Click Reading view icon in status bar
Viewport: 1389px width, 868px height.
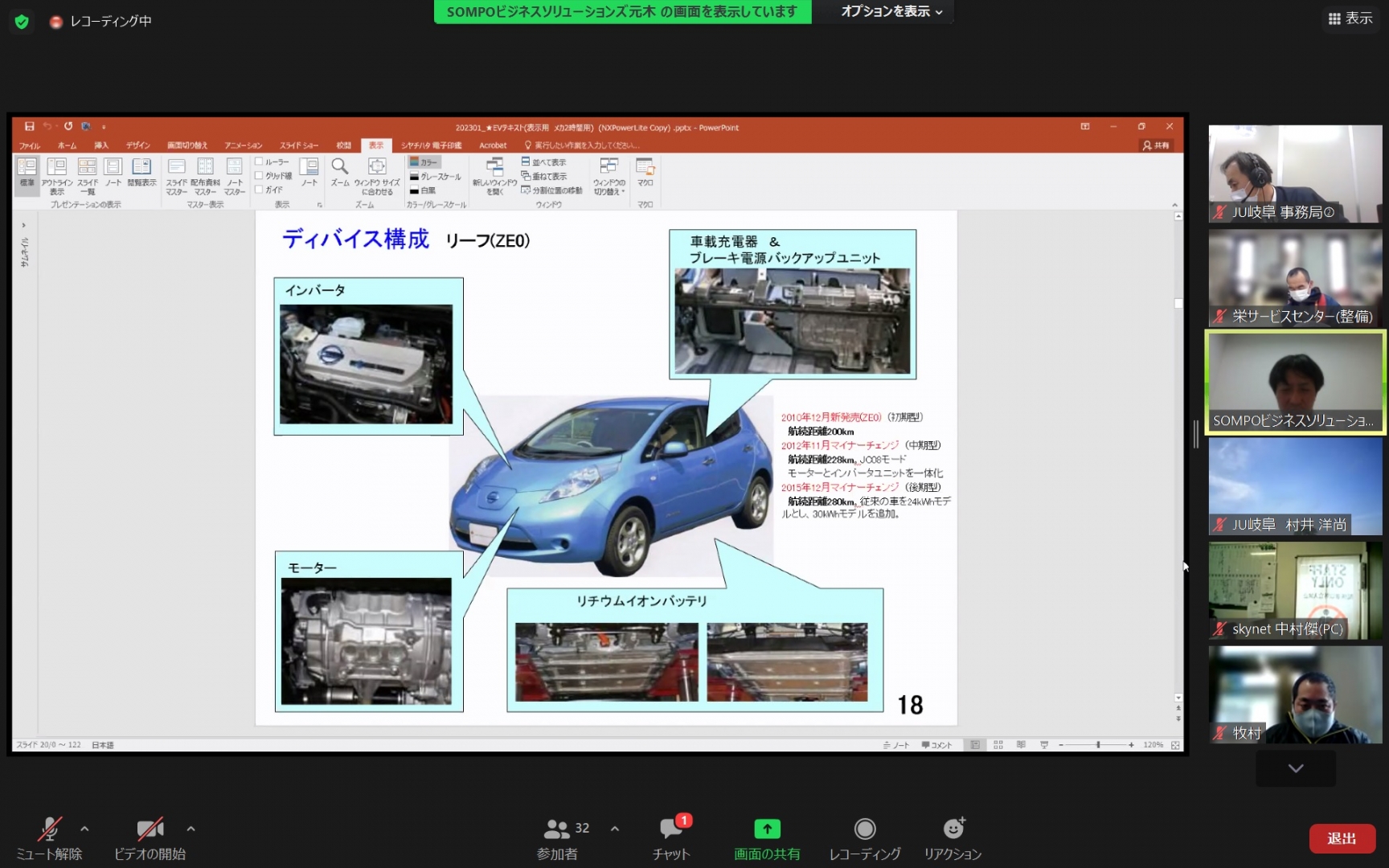point(1021,745)
